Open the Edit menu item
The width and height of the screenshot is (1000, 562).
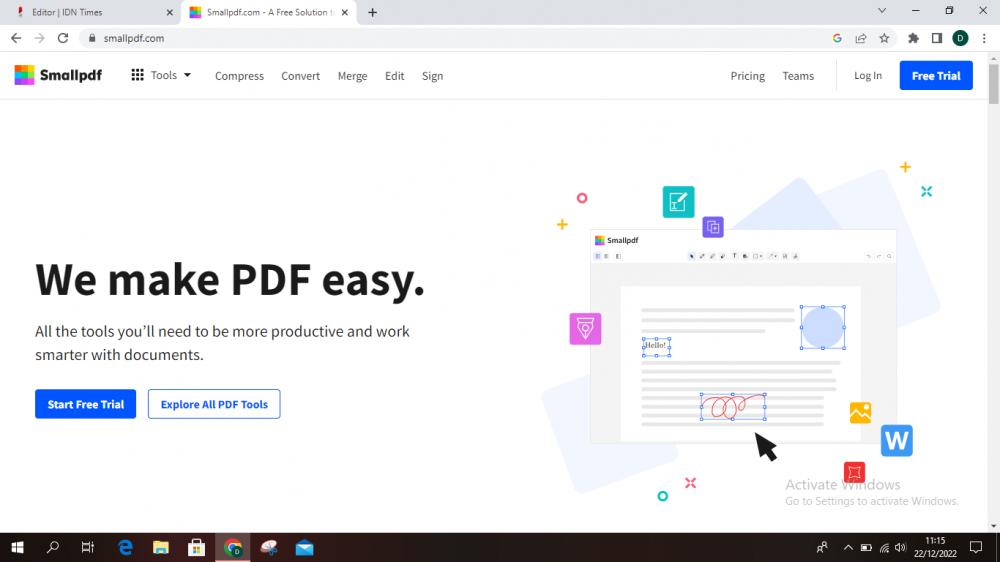coord(394,75)
